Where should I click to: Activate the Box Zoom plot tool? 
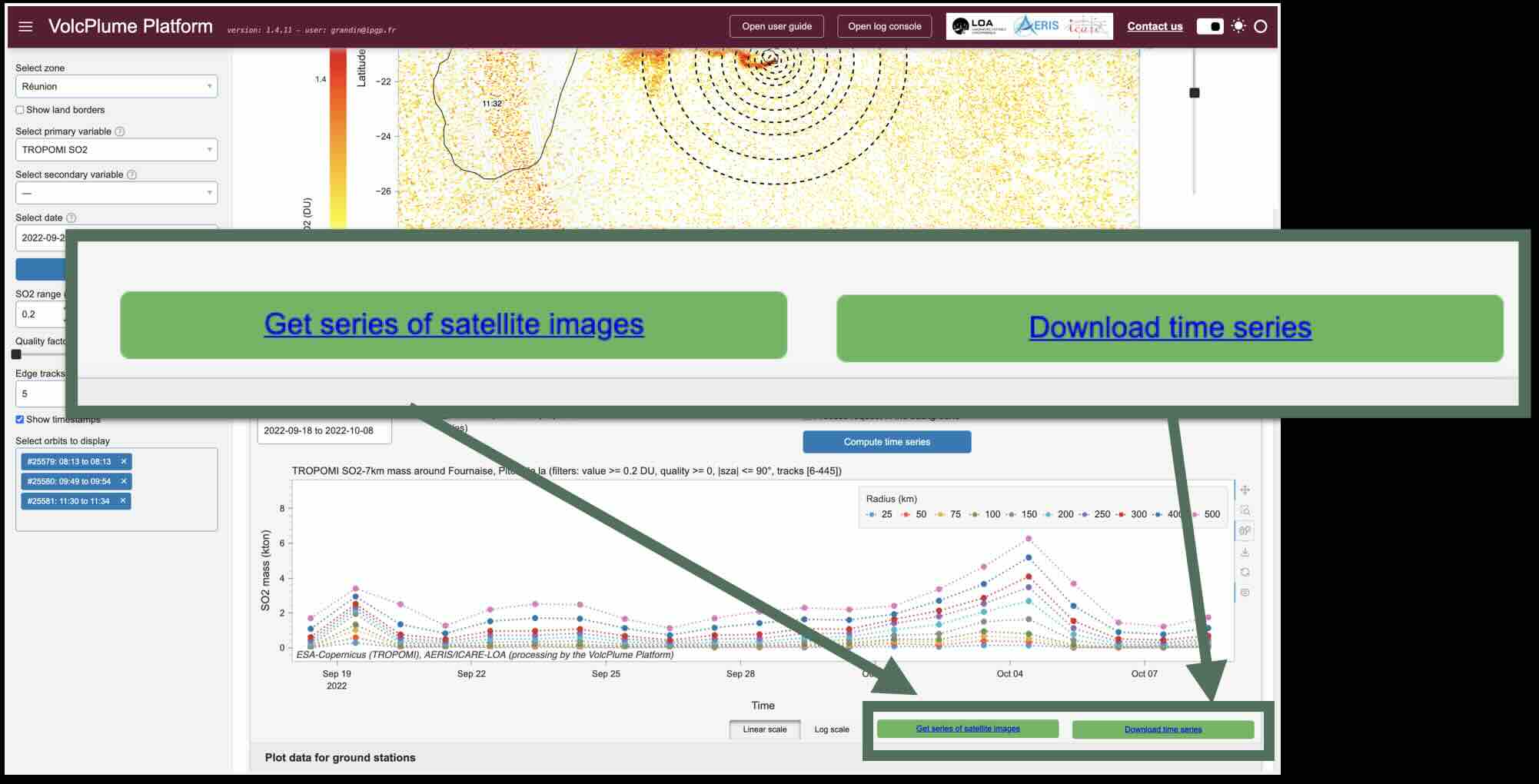[x=1245, y=510]
